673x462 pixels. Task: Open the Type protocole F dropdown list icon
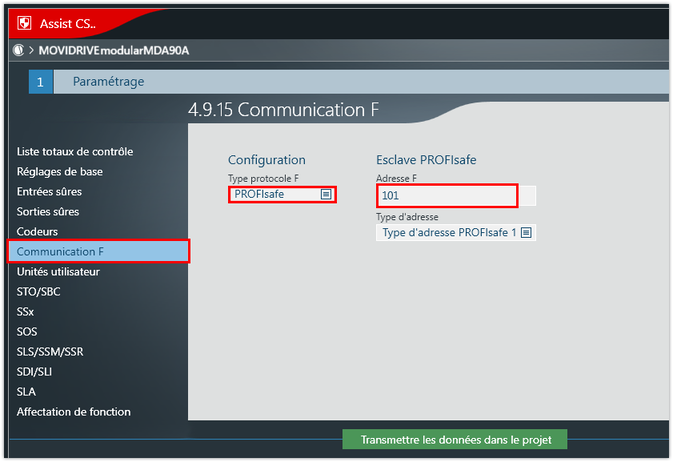(x=326, y=194)
